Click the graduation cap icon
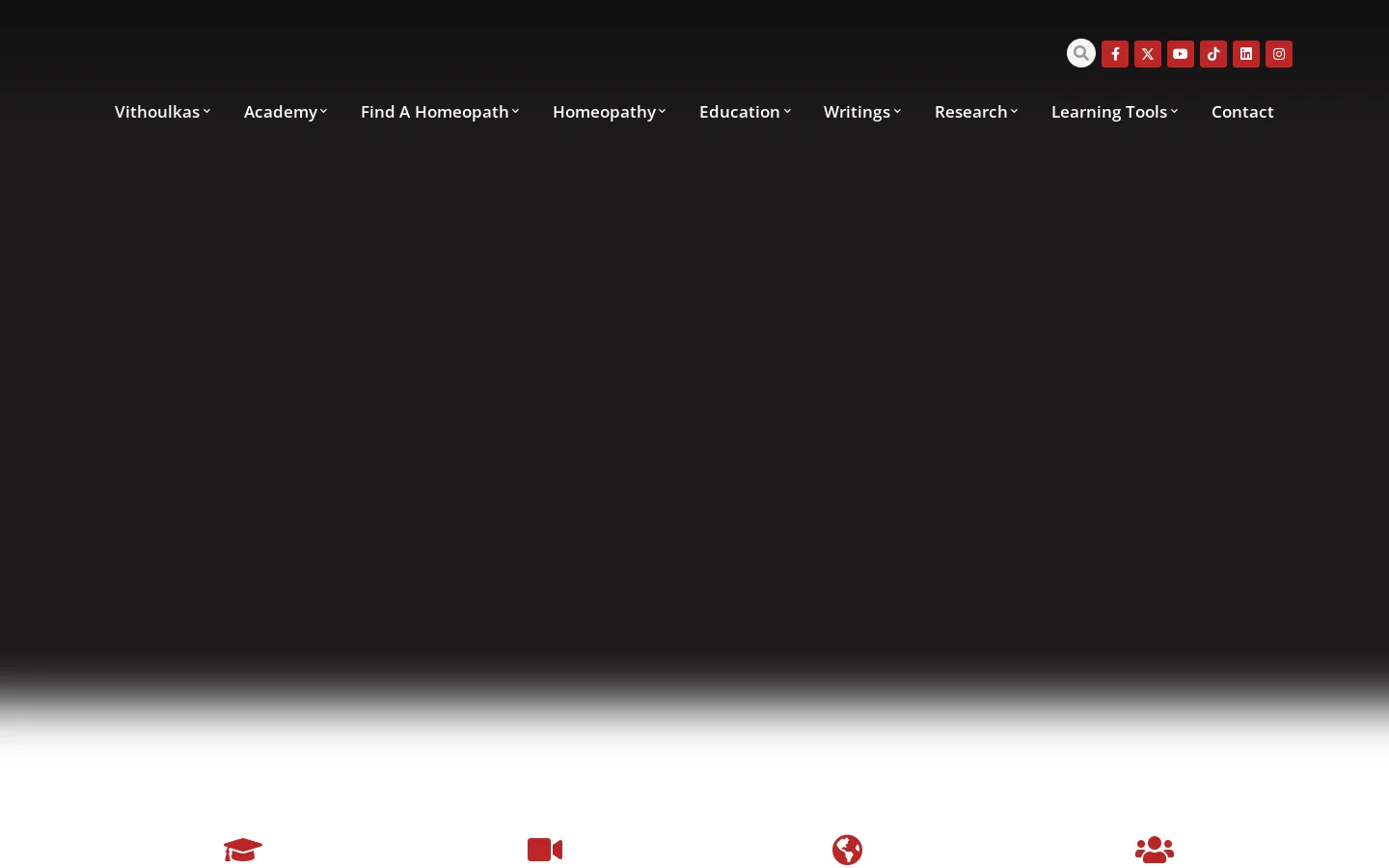 click(x=243, y=850)
